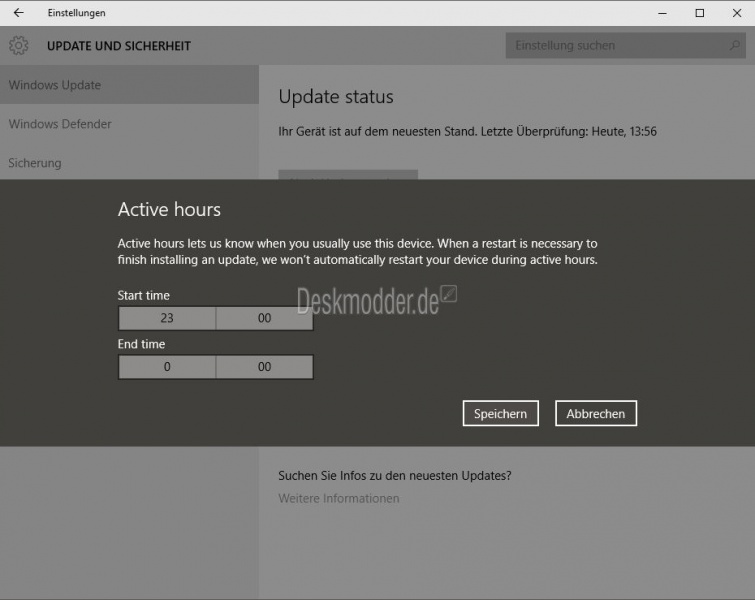
Task: Click the settings gear icon
Action: click(18, 46)
